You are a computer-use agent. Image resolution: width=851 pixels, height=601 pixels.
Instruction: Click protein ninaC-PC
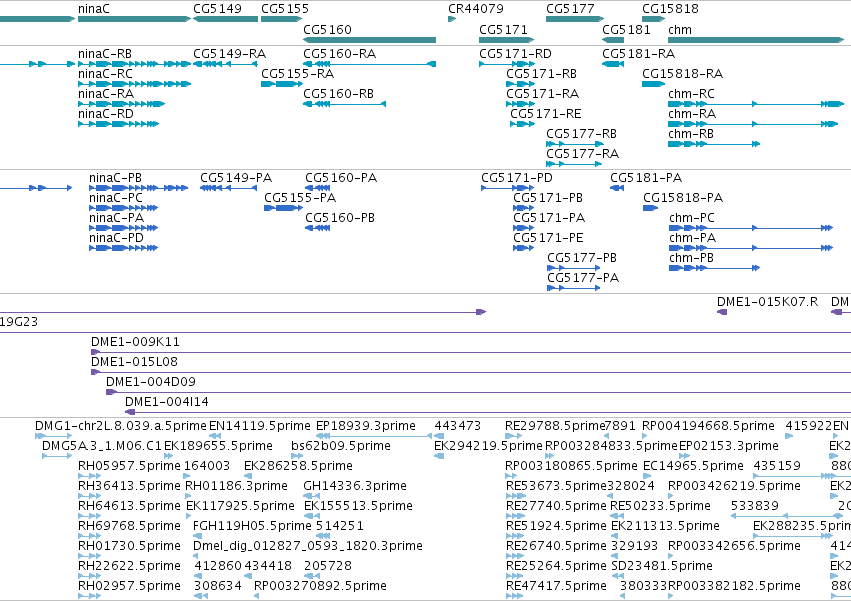pyautogui.click(x=123, y=208)
